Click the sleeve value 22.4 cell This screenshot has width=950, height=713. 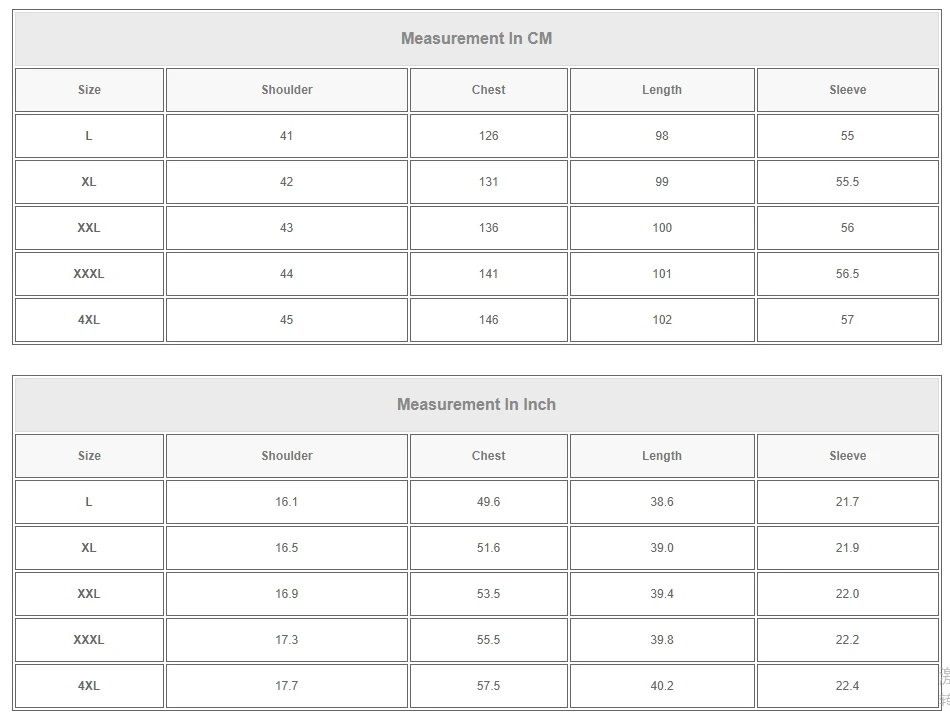tap(847, 686)
